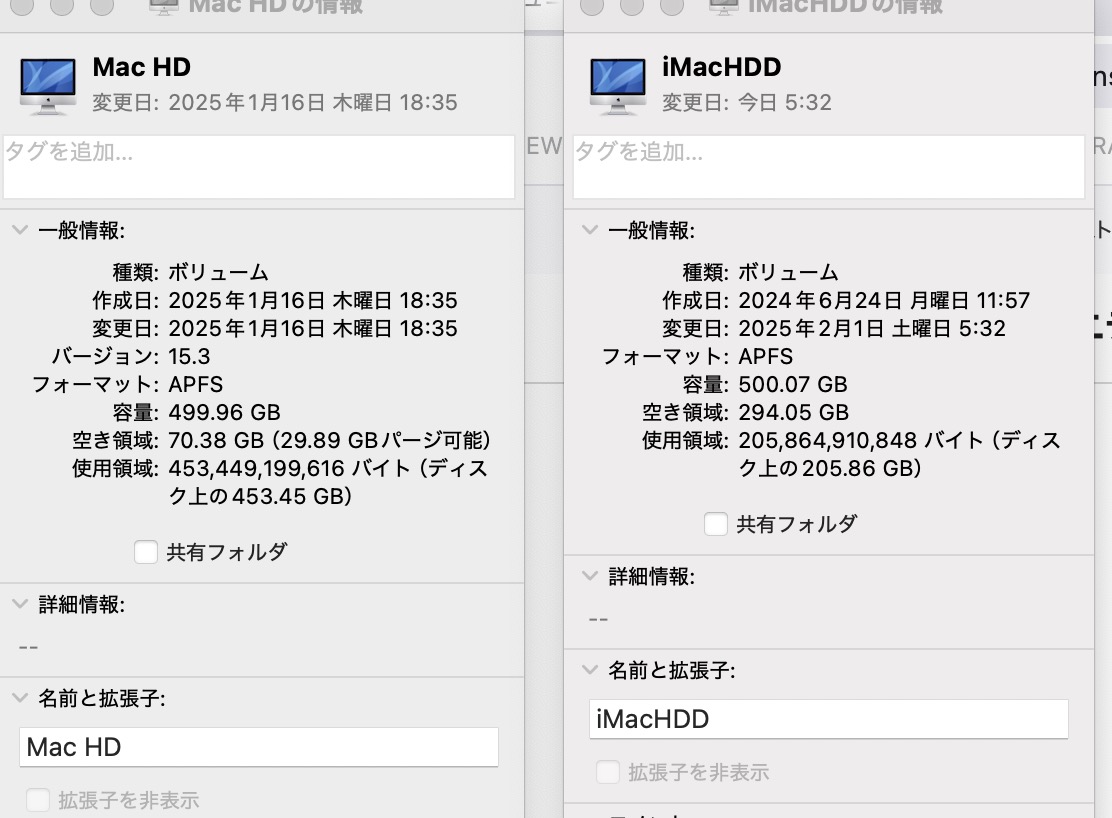Collapse 詳細情報 section in Mac HD window
The width and height of the screenshot is (1112, 818).
20,604
